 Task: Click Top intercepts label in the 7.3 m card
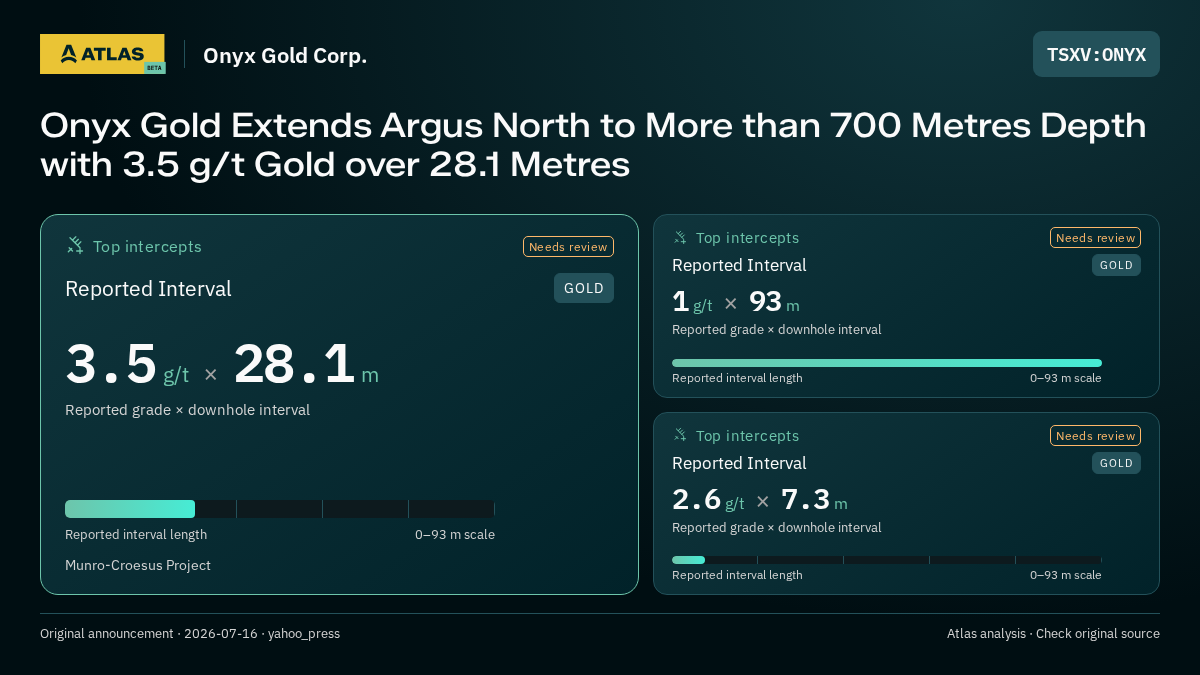pos(747,436)
